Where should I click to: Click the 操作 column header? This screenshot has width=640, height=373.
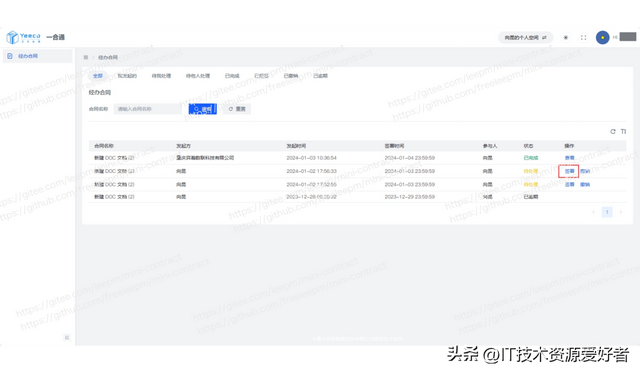569,146
